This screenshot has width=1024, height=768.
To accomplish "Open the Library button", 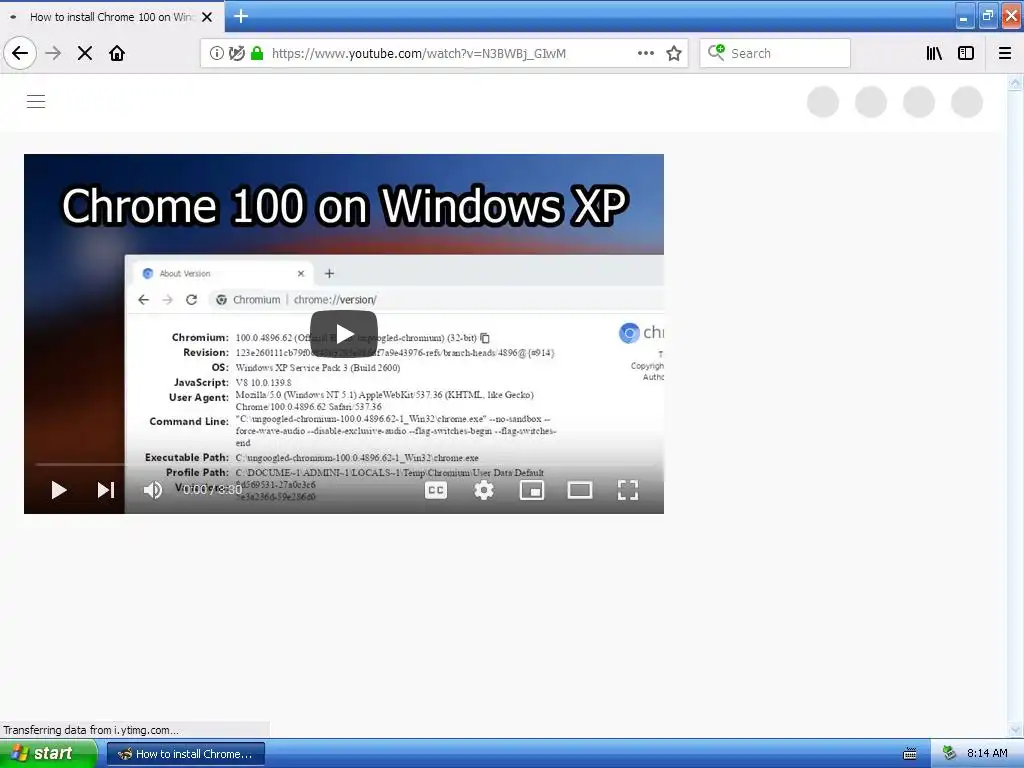I will click(934, 53).
